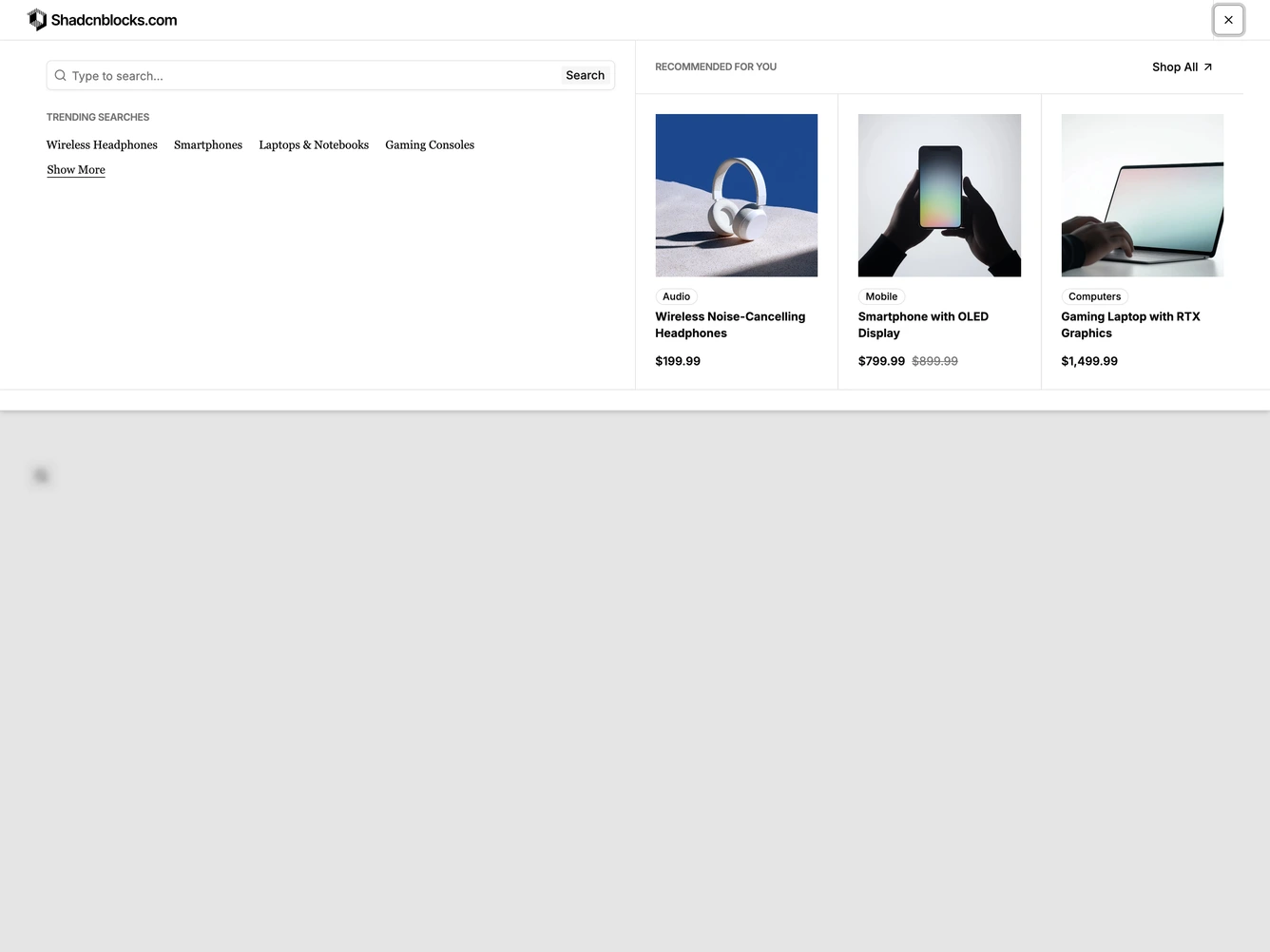Open the Shop All link

(1183, 67)
